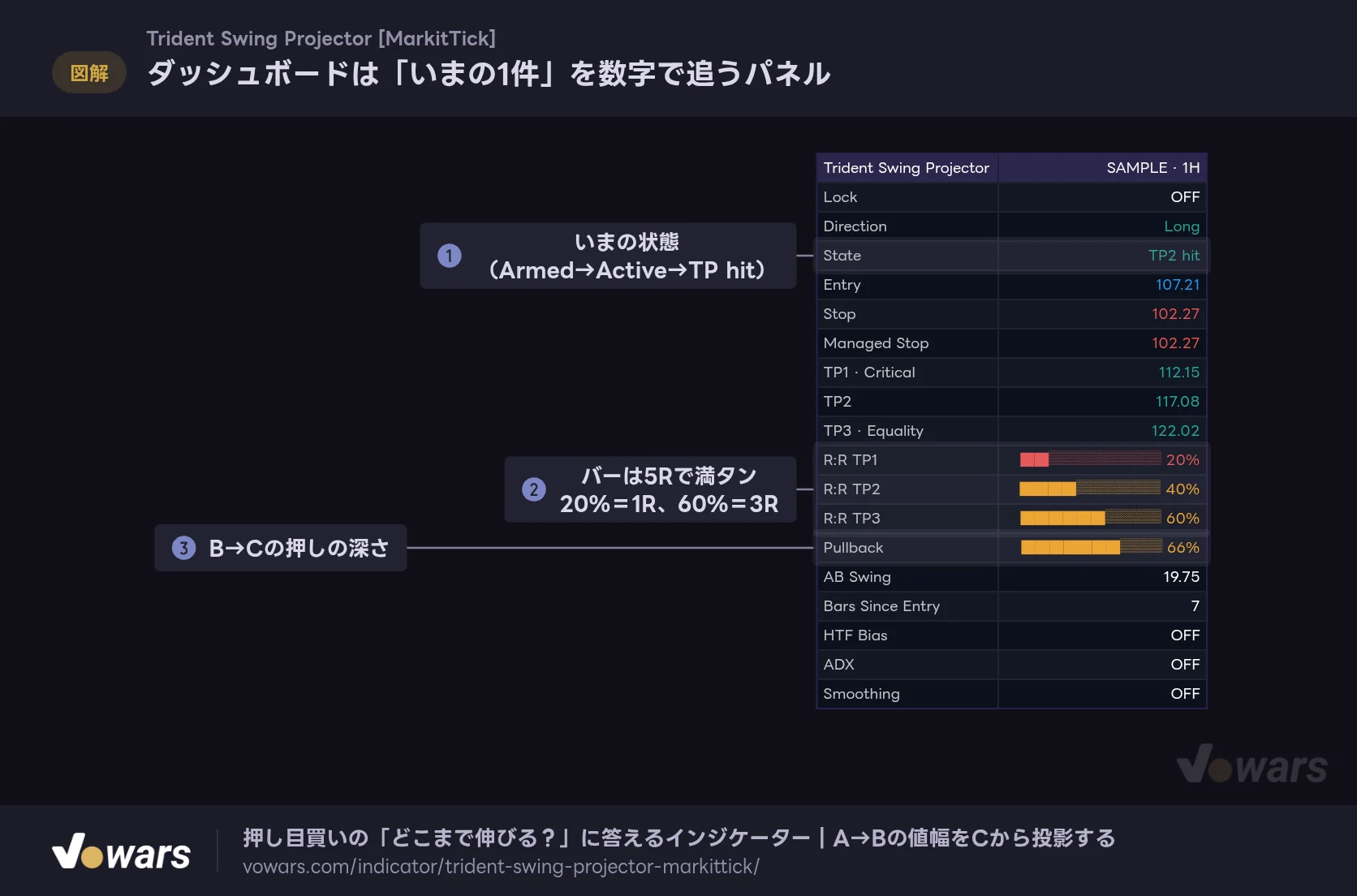Select the R:R TP2 progress bar
Screen dimensions: 1357x896
(1090, 489)
